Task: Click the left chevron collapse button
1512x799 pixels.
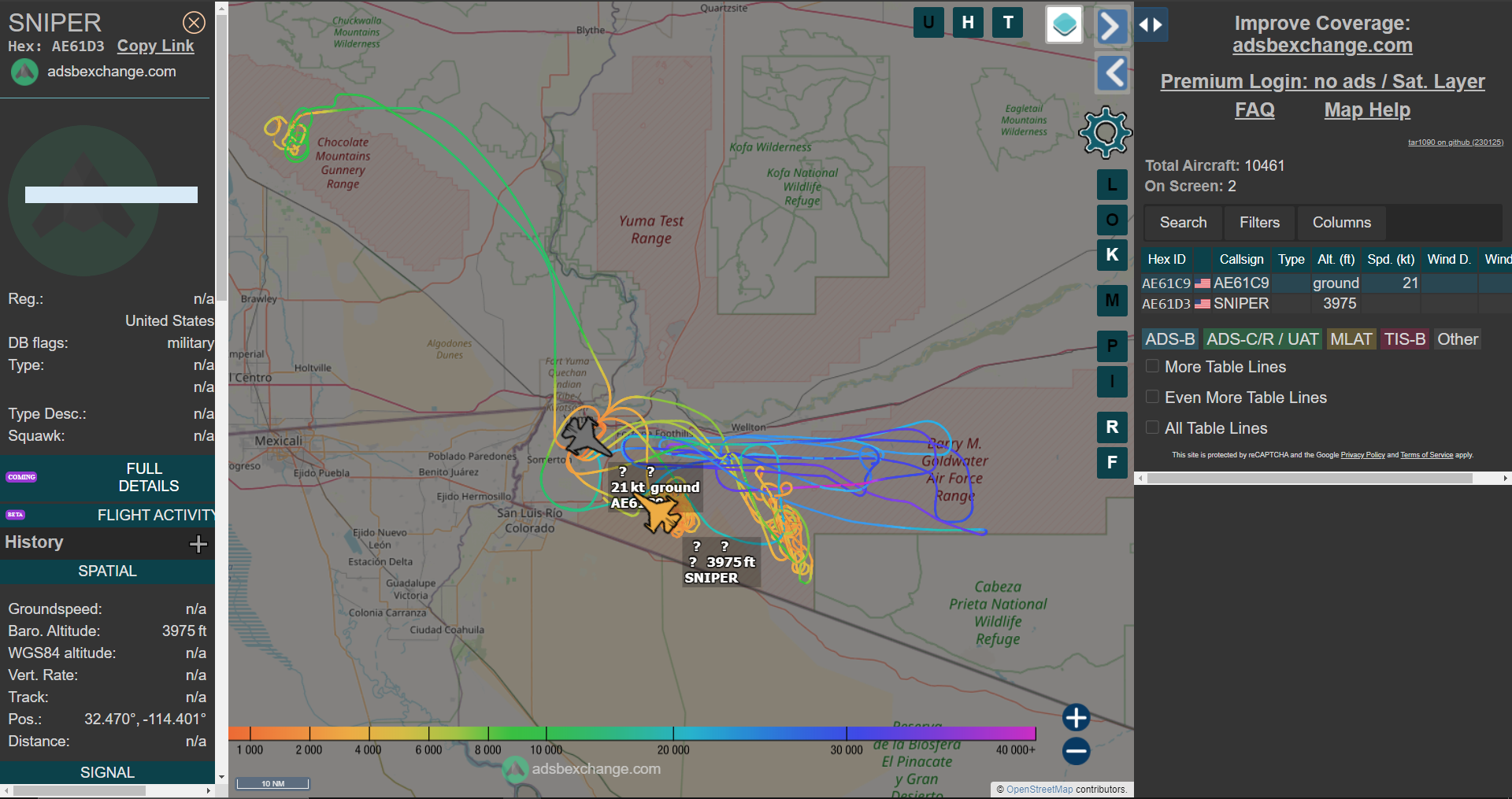Action: point(1113,74)
